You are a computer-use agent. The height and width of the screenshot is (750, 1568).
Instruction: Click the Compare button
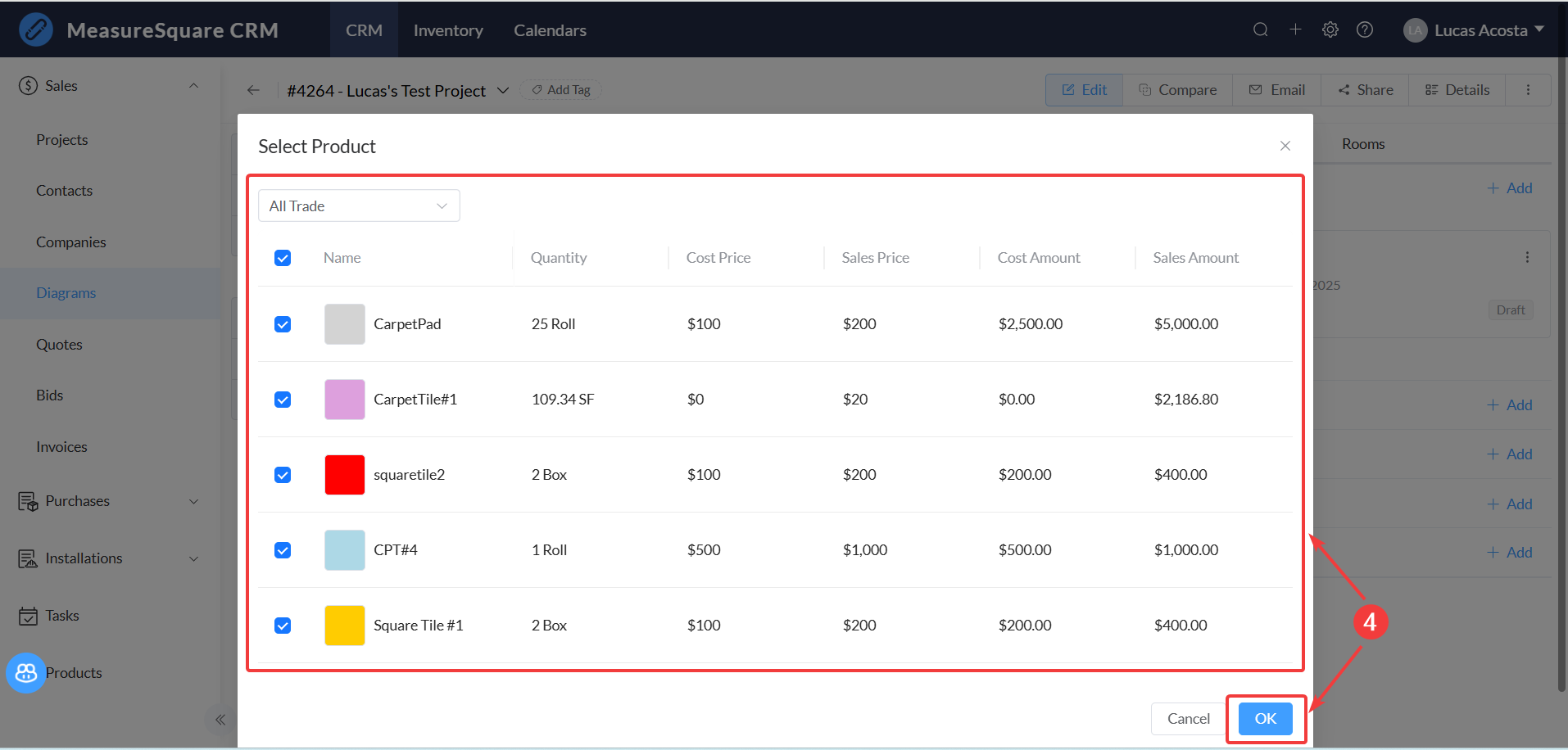click(1177, 90)
